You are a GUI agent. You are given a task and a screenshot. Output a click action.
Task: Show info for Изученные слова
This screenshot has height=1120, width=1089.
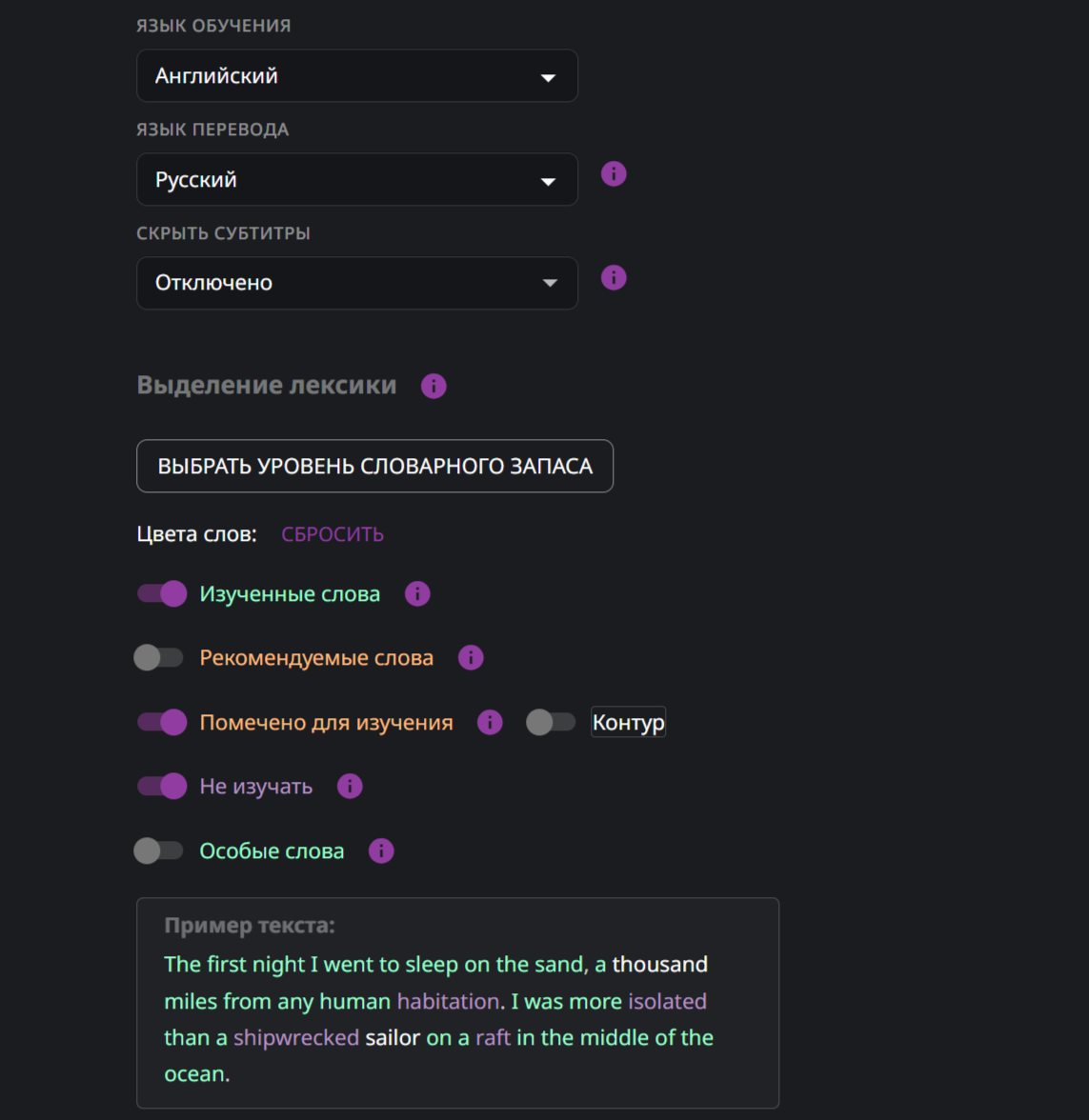point(417,594)
